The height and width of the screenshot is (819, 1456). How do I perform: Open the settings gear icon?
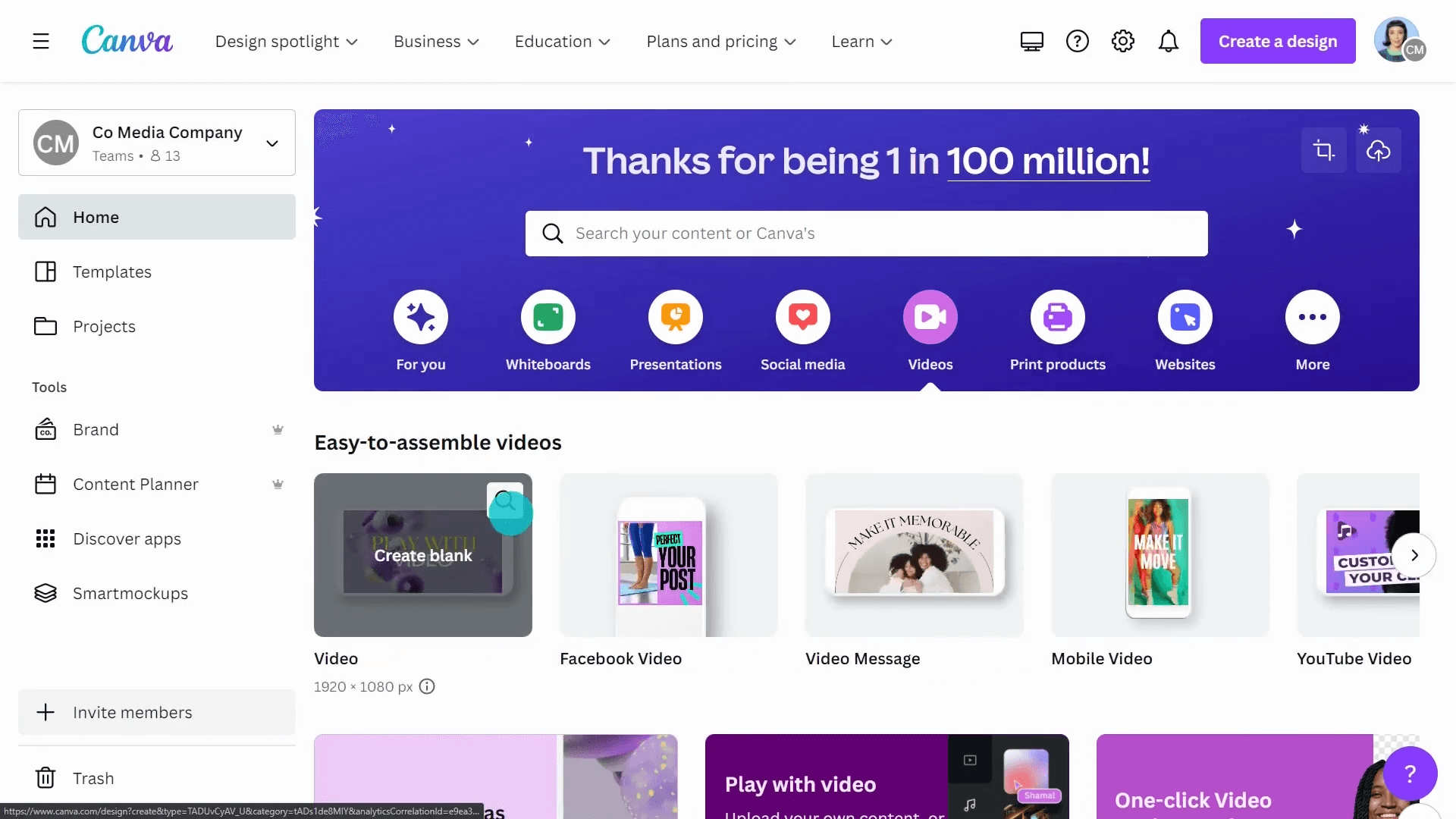coord(1123,41)
